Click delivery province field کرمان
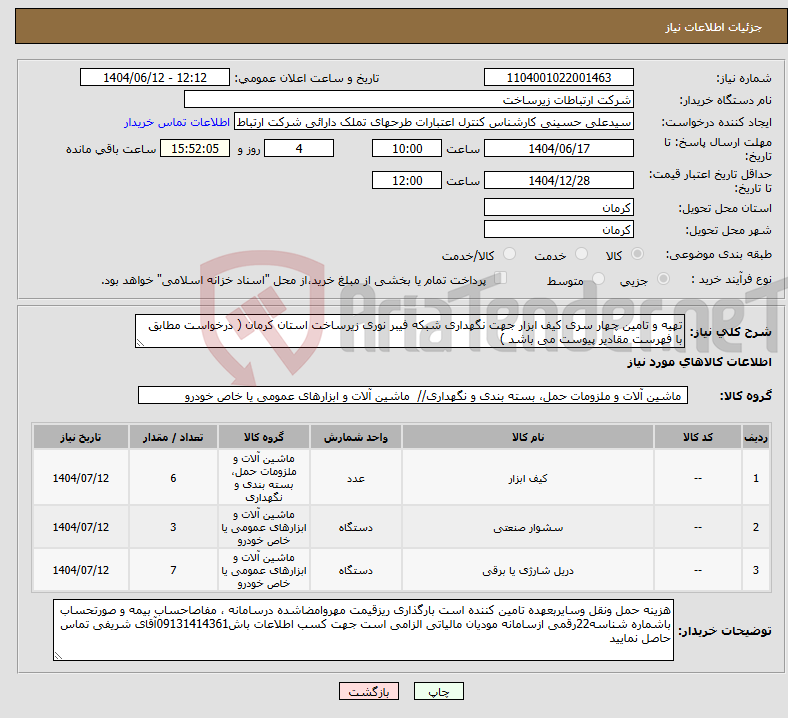The height and width of the screenshot is (718, 788). coord(558,208)
